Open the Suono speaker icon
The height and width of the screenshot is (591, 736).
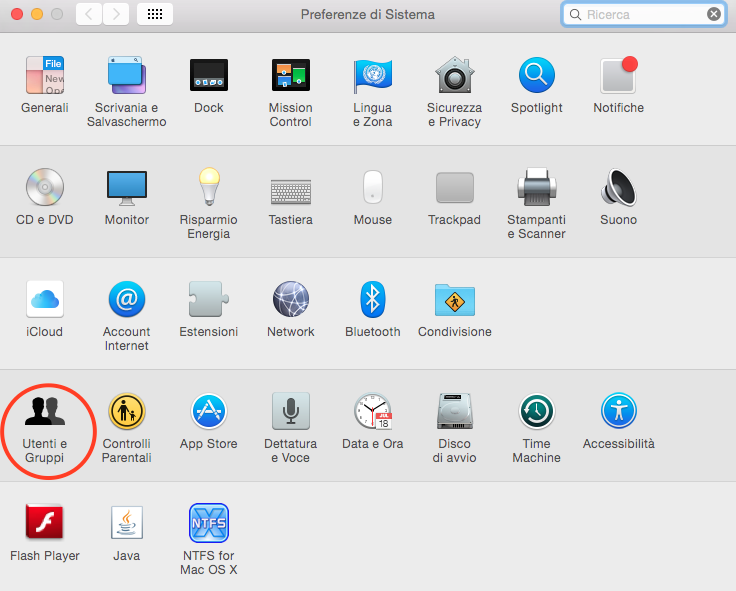[619, 187]
